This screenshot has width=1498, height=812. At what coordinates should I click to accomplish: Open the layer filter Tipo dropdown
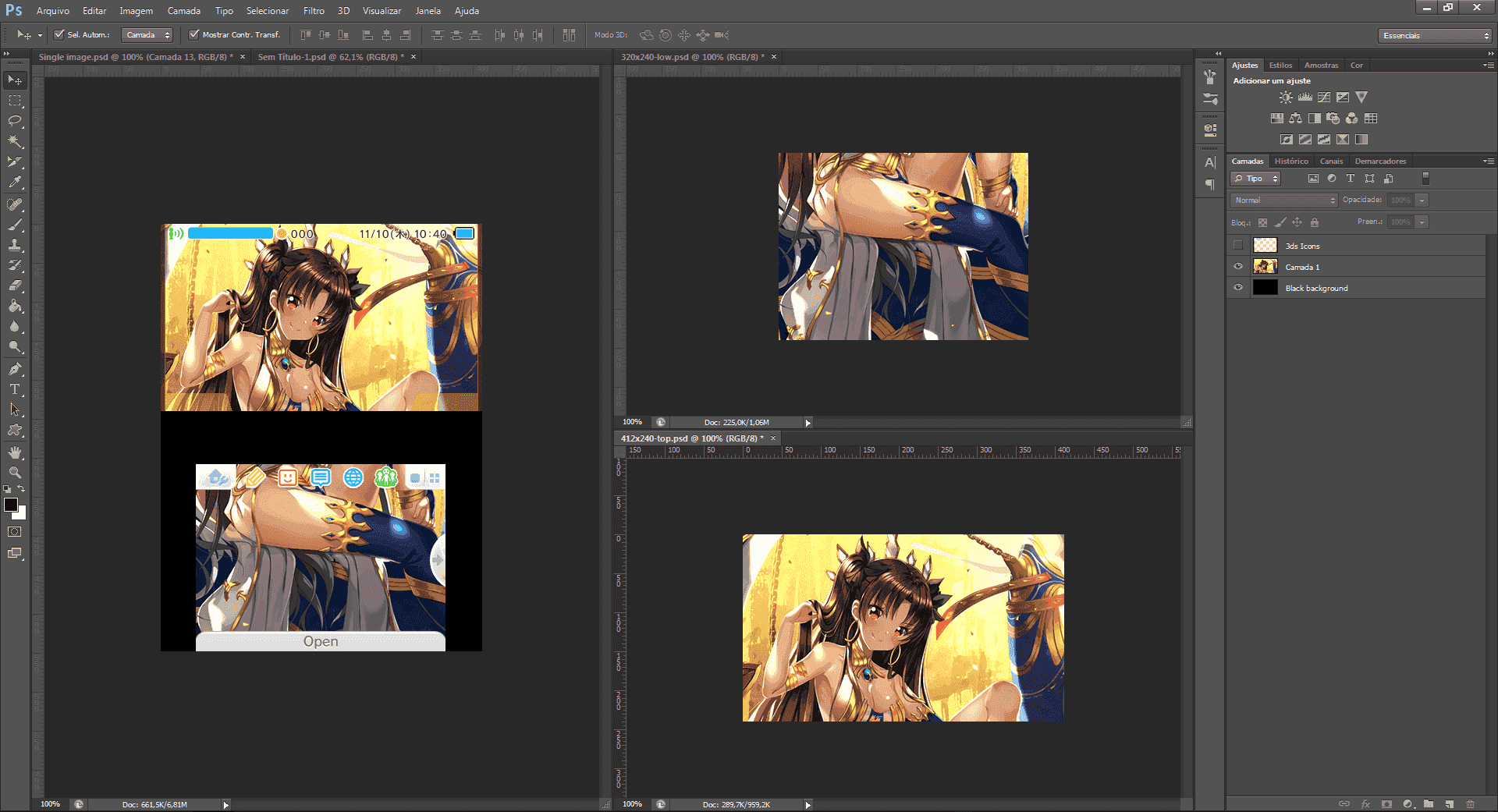click(1256, 179)
